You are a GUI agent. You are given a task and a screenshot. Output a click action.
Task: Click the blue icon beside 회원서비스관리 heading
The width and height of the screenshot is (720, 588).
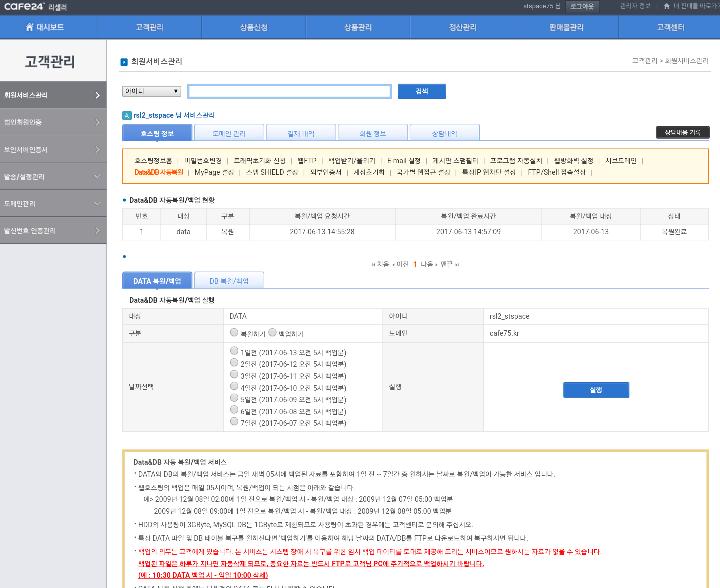coord(124,62)
